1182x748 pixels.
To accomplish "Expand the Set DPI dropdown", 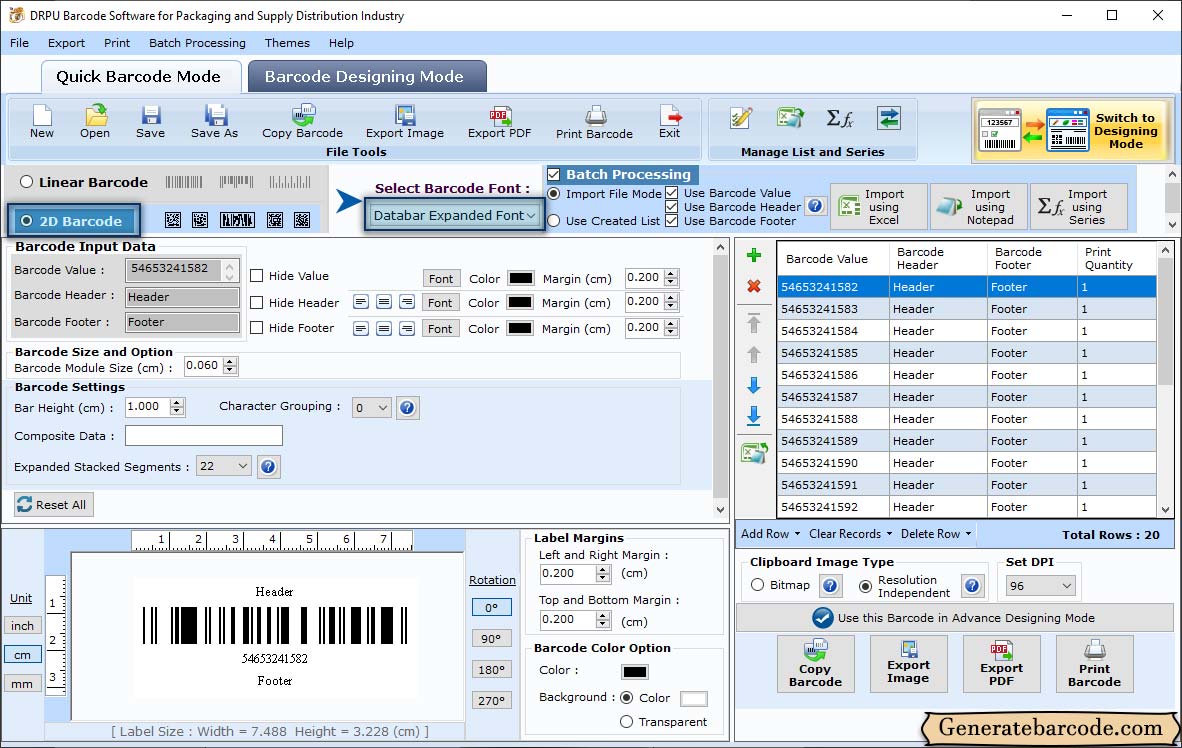I will click(1040, 586).
